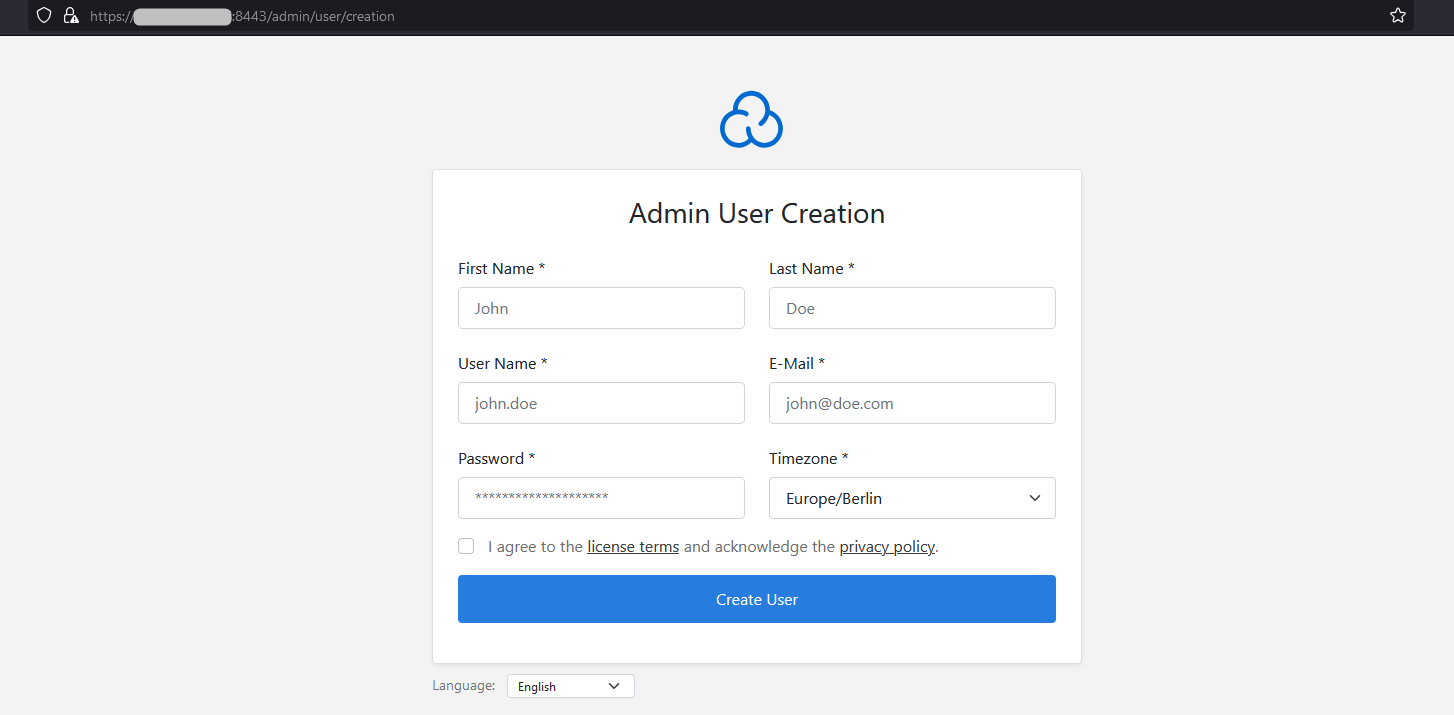Open the Timezone dropdown showing Europe/Berlin
Viewport: 1454px width, 715px height.
(x=911, y=498)
